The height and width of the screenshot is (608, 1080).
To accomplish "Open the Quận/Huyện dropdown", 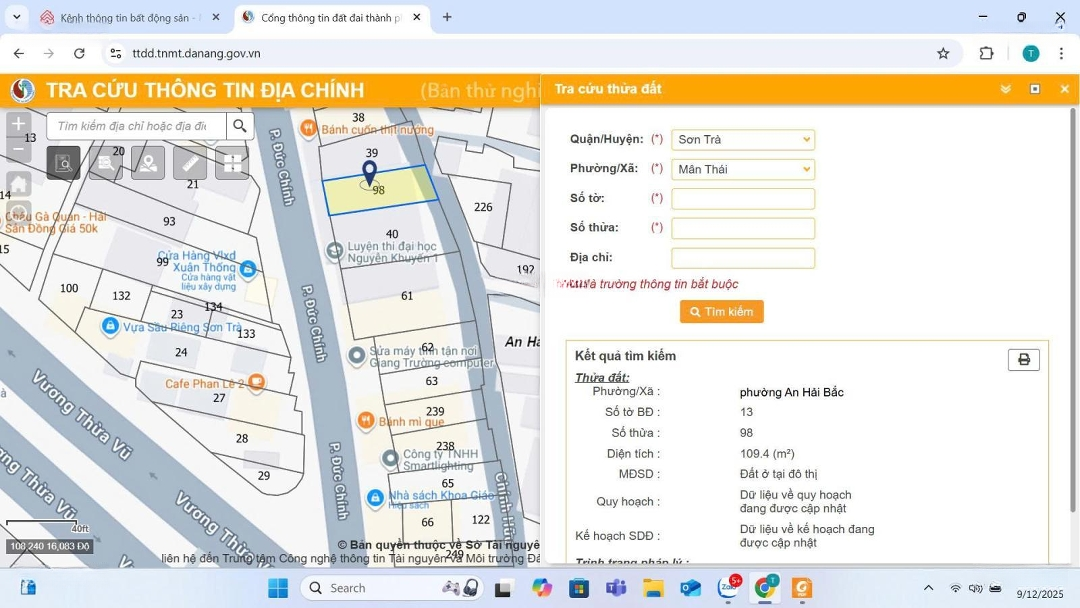I will 742,140.
